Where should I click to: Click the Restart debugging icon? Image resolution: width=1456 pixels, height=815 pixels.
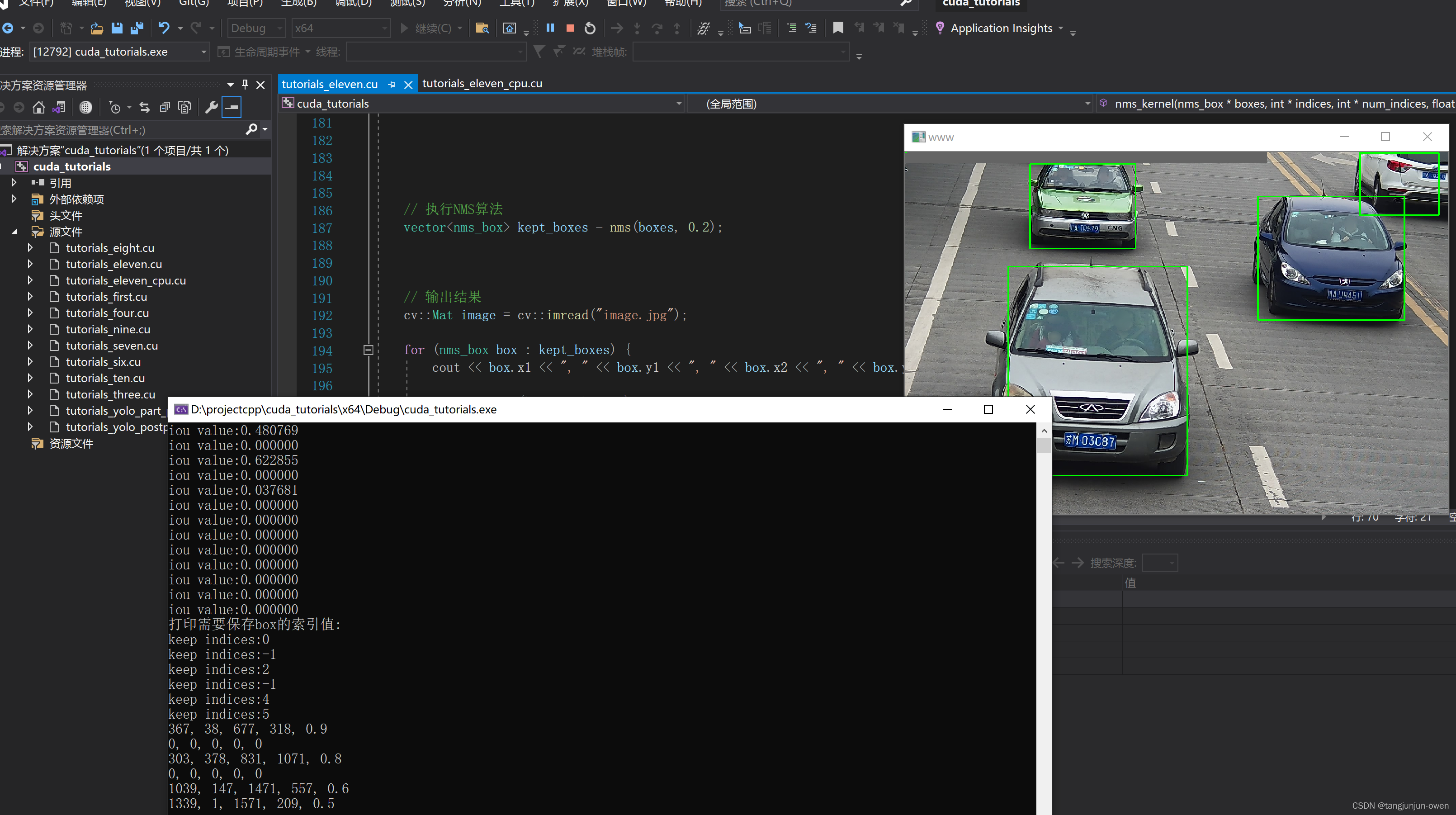pos(590,28)
